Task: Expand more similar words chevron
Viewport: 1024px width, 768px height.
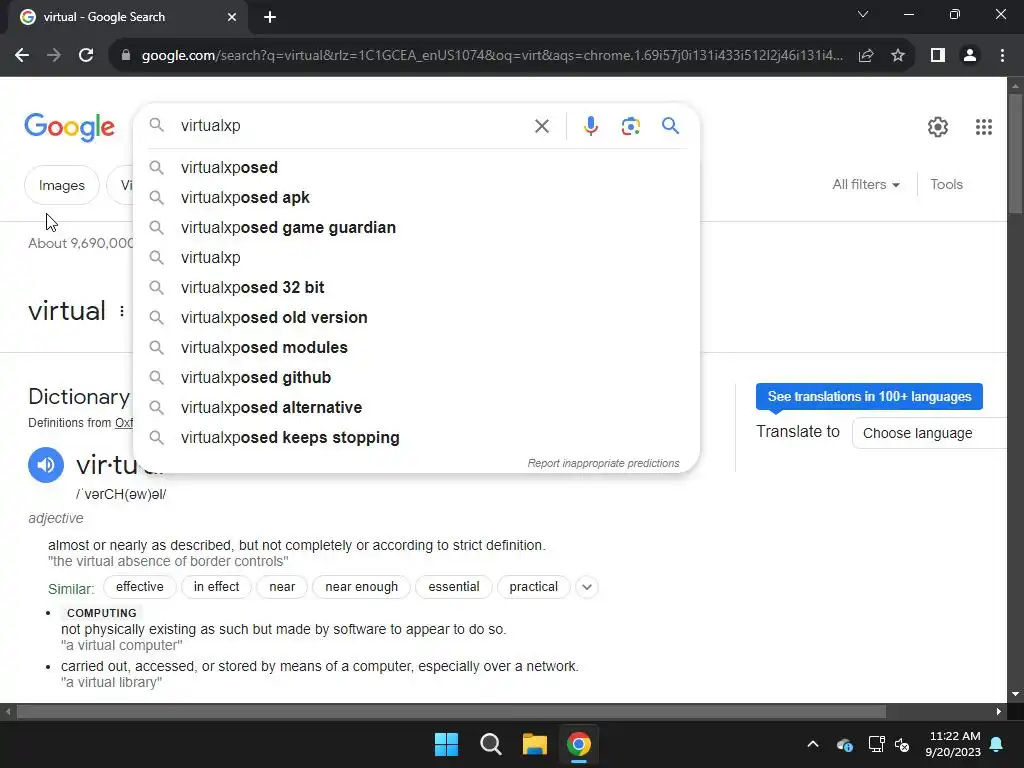Action: 586,587
